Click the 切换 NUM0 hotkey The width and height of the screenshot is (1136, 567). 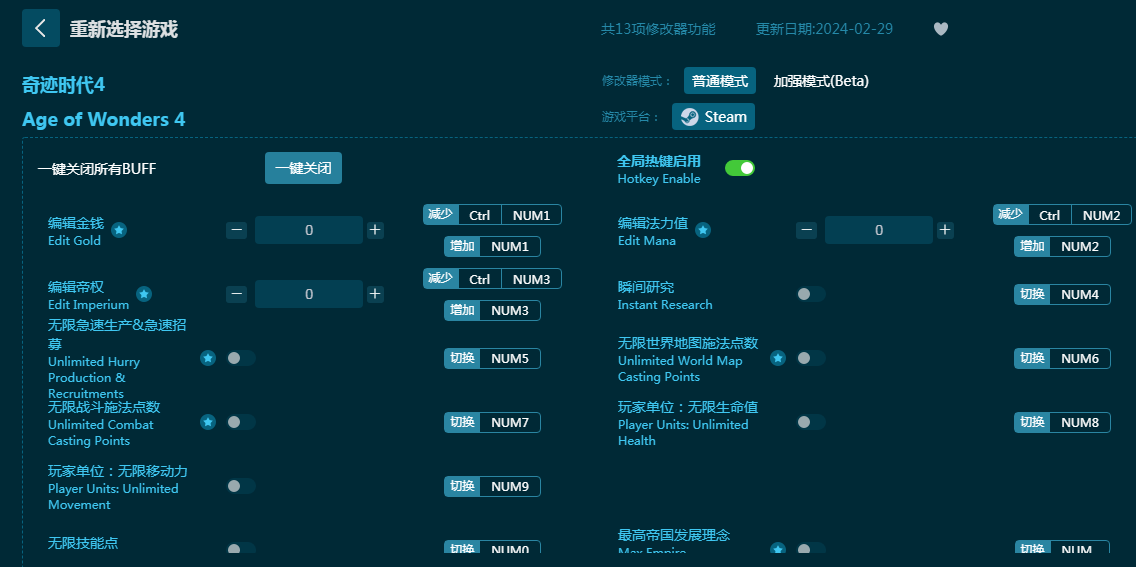click(493, 548)
